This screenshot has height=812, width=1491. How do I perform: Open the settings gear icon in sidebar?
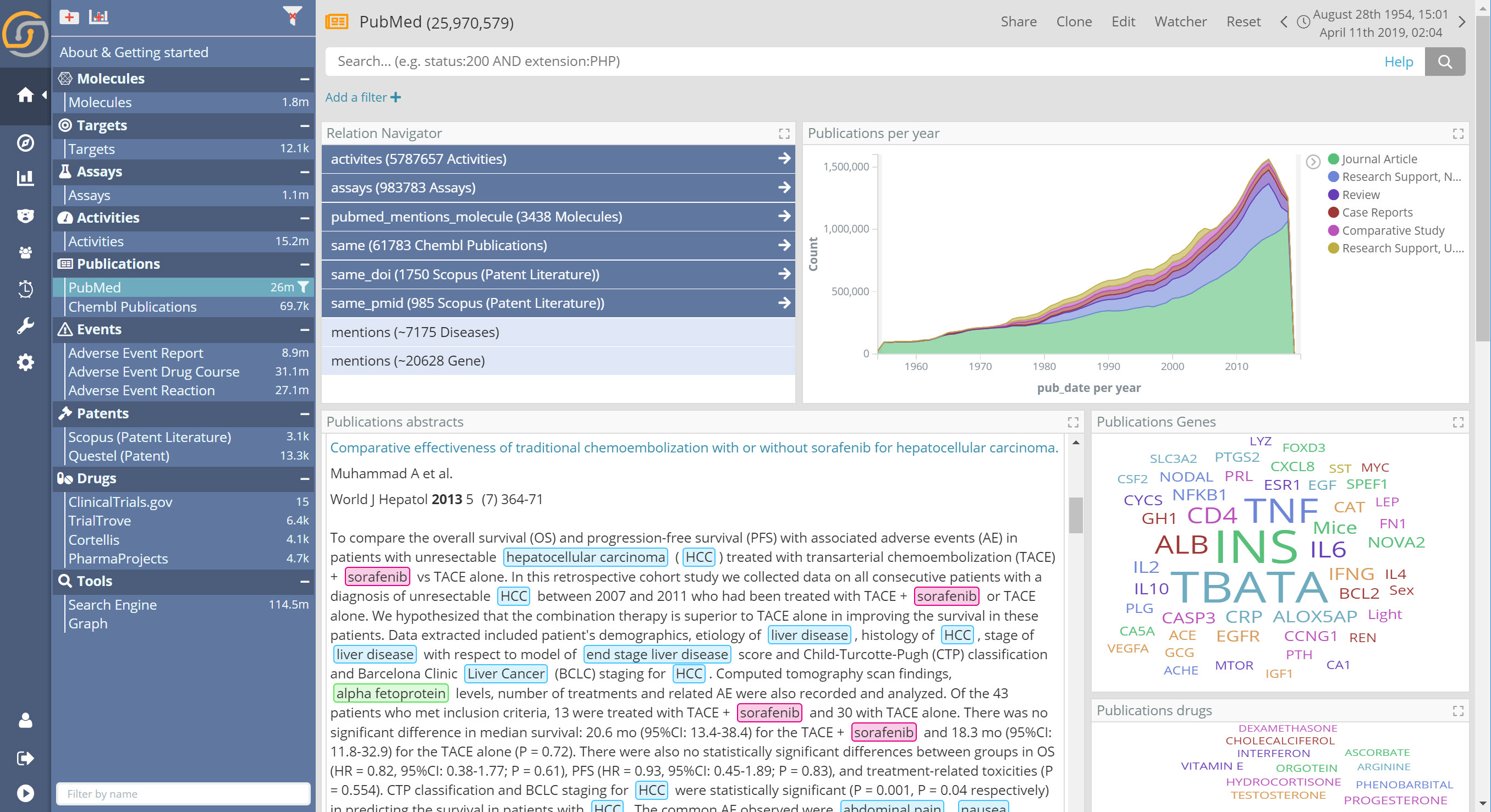[x=25, y=362]
